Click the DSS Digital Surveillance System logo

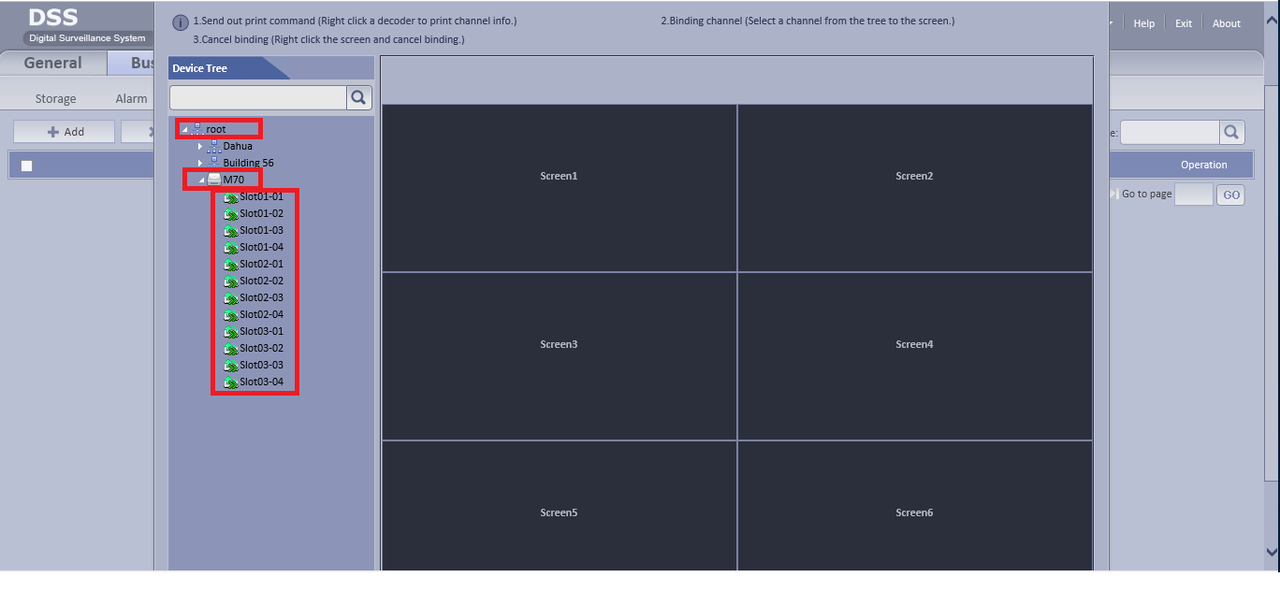(x=87, y=25)
